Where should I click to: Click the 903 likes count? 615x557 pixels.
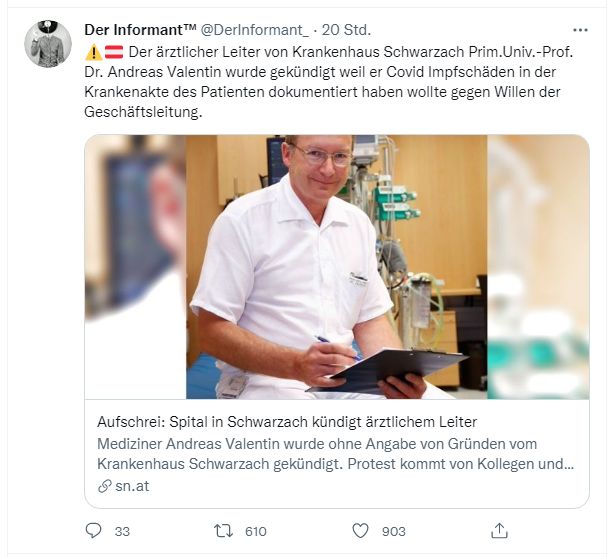click(393, 532)
